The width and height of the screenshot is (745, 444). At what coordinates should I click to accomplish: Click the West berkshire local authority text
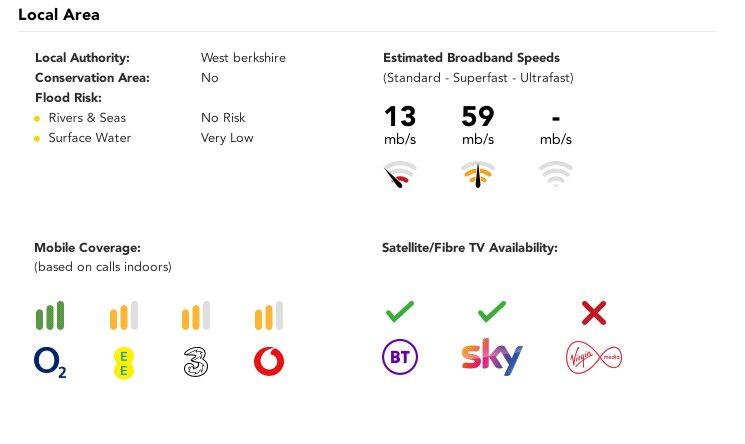click(x=243, y=58)
